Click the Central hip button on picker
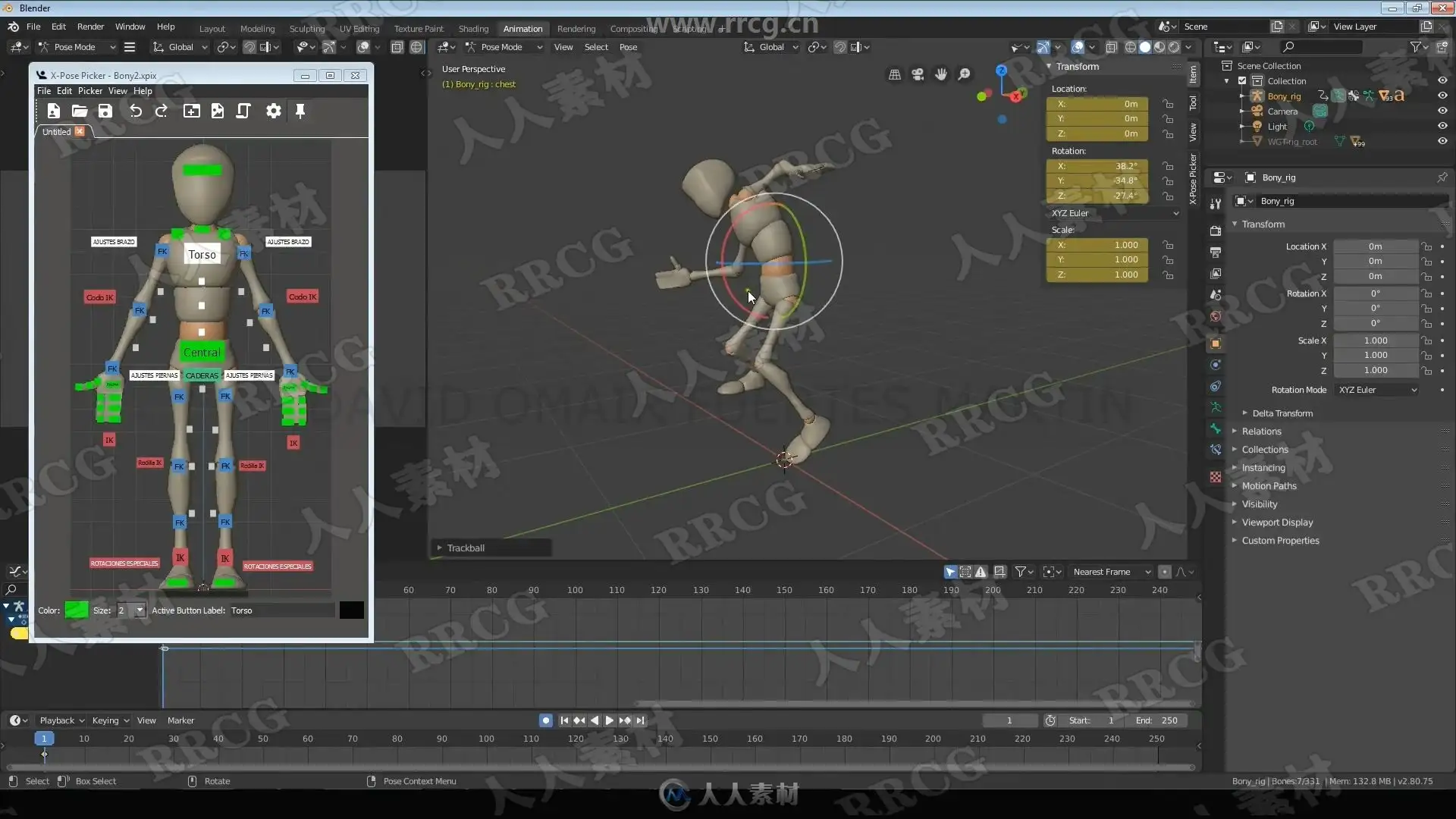The height and width of the screenshot is (819, 1456). [202, 353]
